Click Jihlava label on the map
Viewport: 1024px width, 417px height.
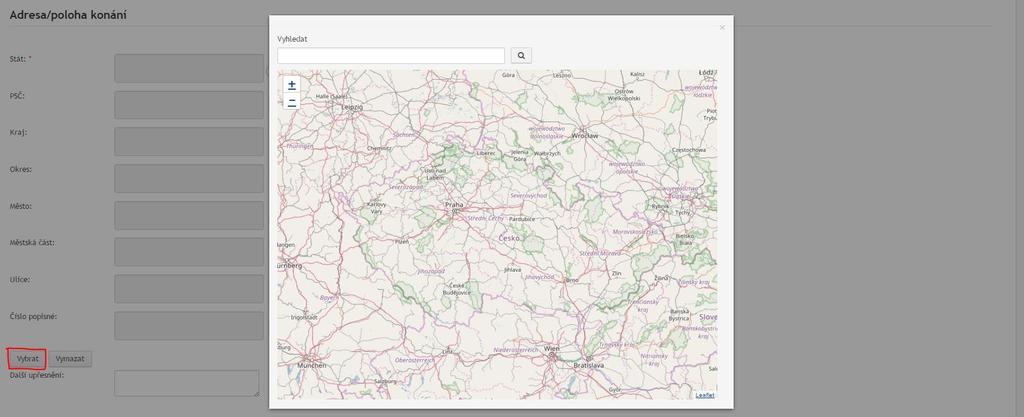513,269
